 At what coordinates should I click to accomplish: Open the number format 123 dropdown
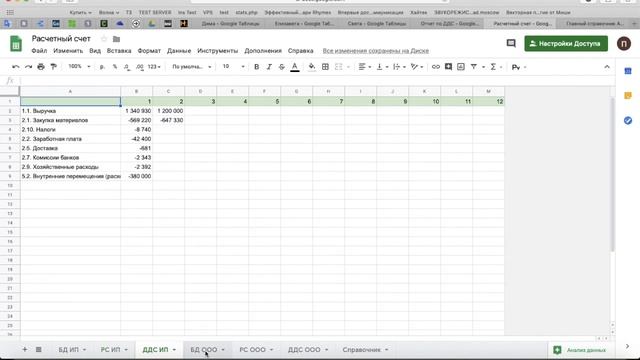(154, 67)
